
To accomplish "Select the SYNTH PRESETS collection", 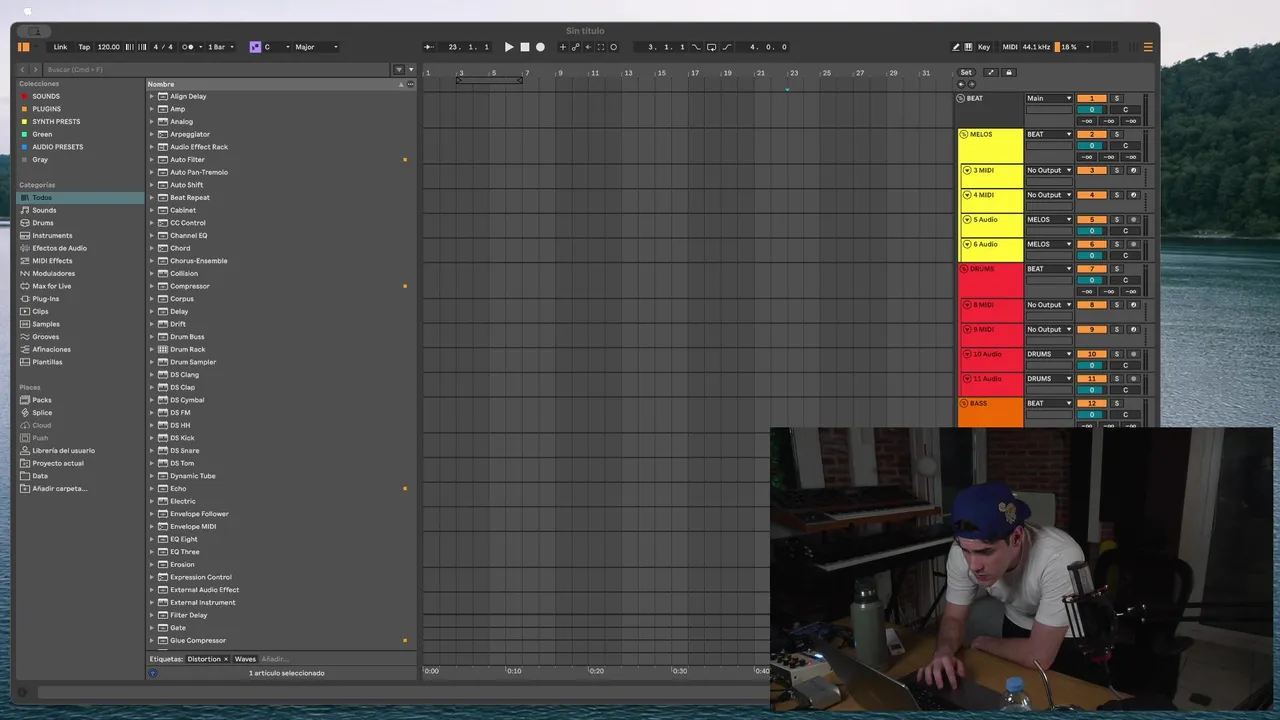I will (x=56, y=122).
